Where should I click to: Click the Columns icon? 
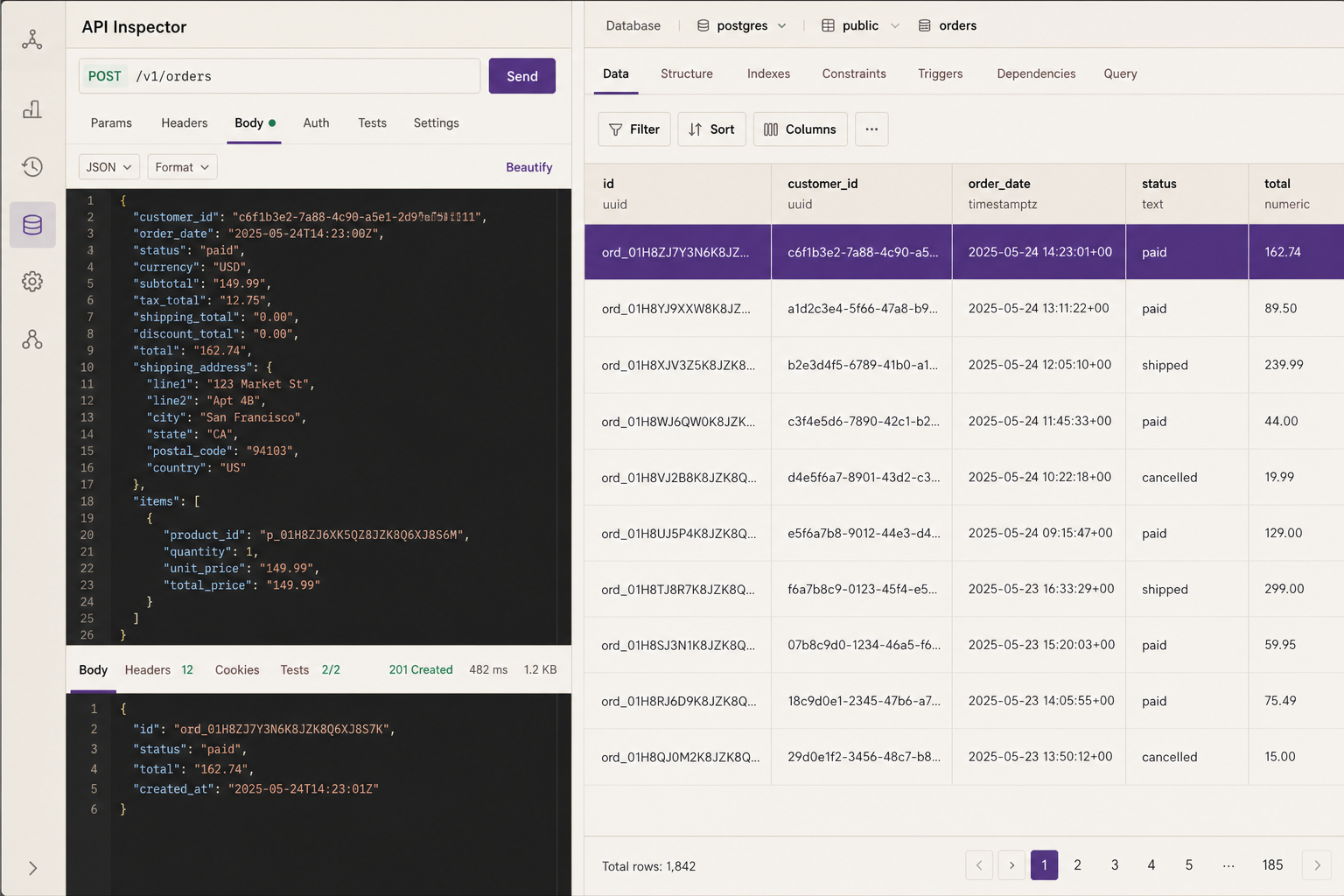771,129
